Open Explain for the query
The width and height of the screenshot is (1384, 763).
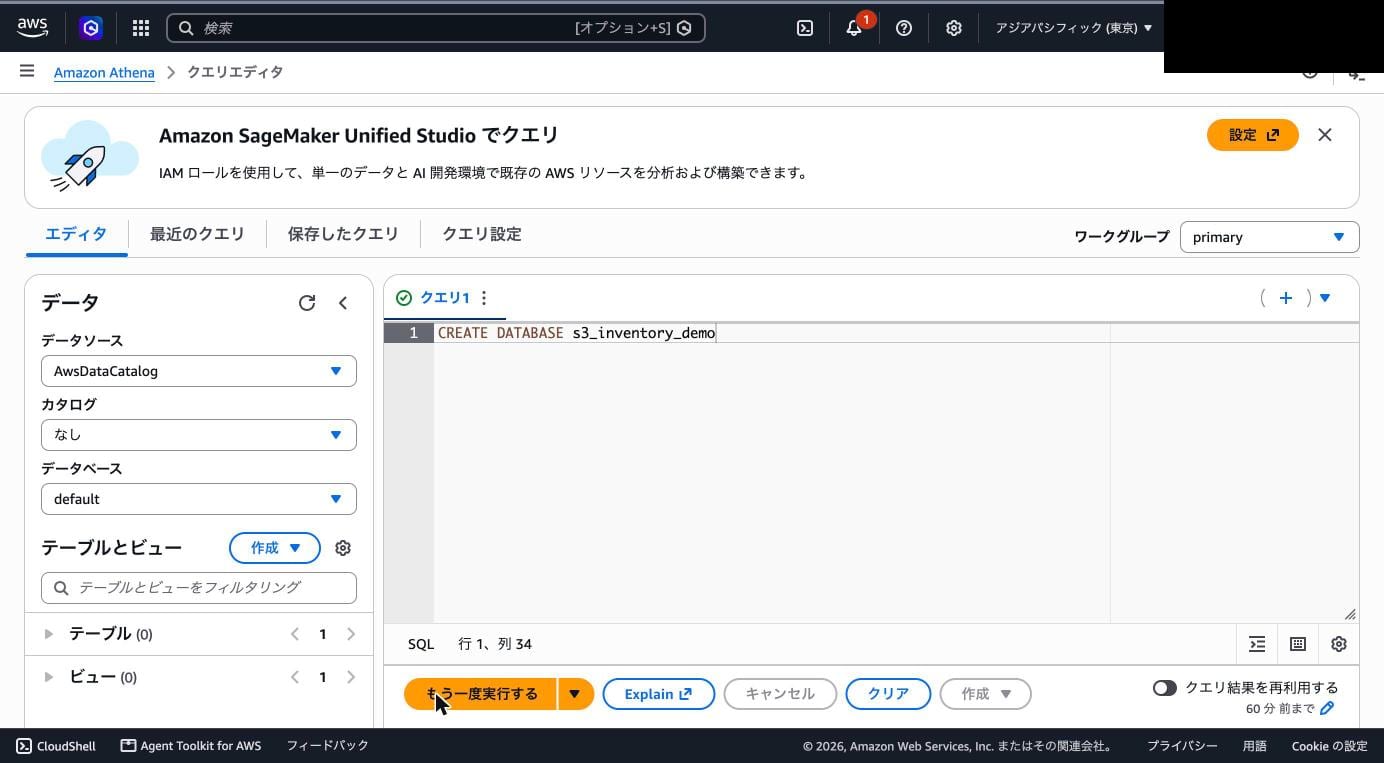pos(659,694)
